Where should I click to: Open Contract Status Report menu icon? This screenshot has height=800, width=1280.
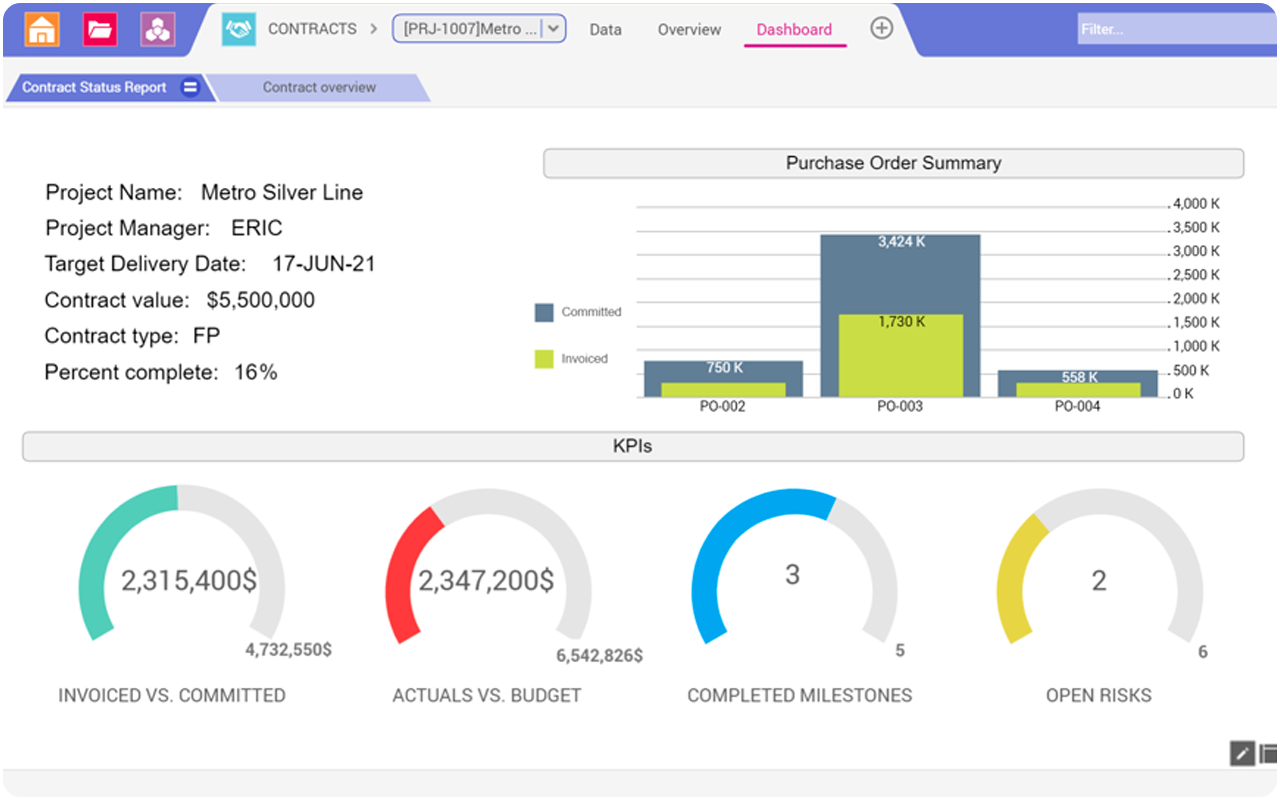click(x=190, y=87)
